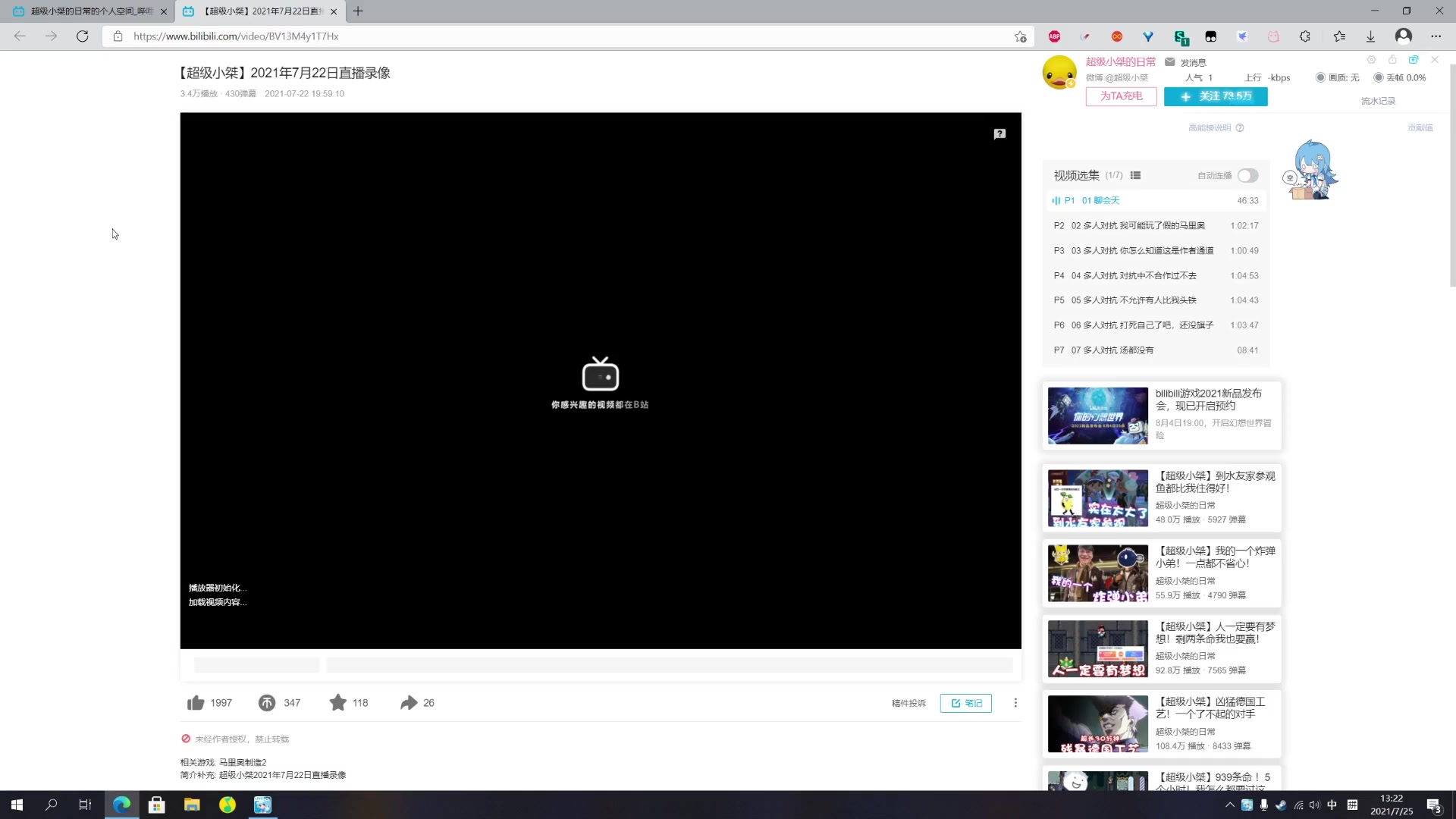Open the 我的一个炸弹小弟 recommended video thumbnail
Screen dimensions: 1456x819
pos(1098,573)
